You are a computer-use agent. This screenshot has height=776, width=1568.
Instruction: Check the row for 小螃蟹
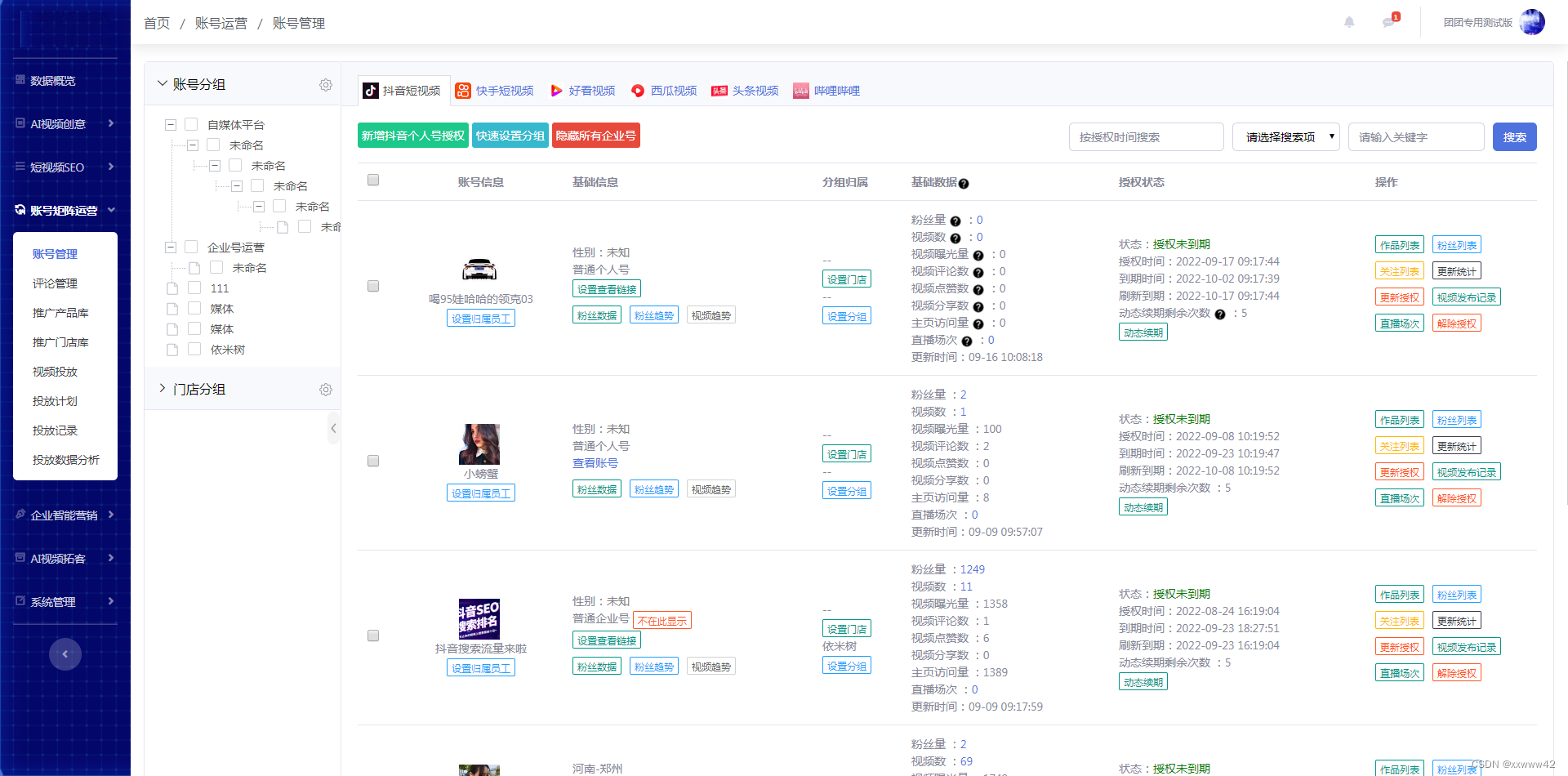tap(373, 461)
